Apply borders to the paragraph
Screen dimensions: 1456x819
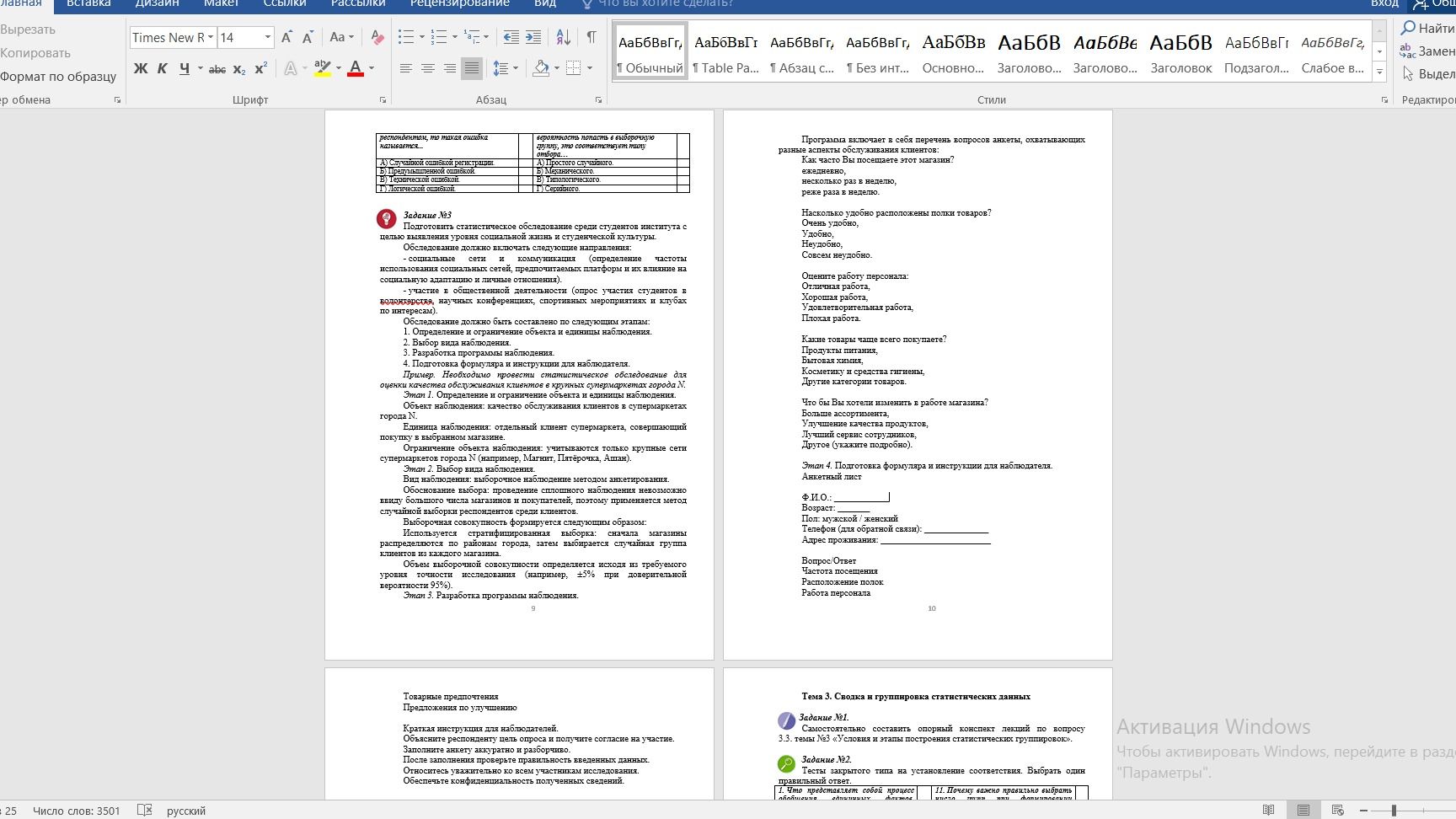[x=574, y=68]
